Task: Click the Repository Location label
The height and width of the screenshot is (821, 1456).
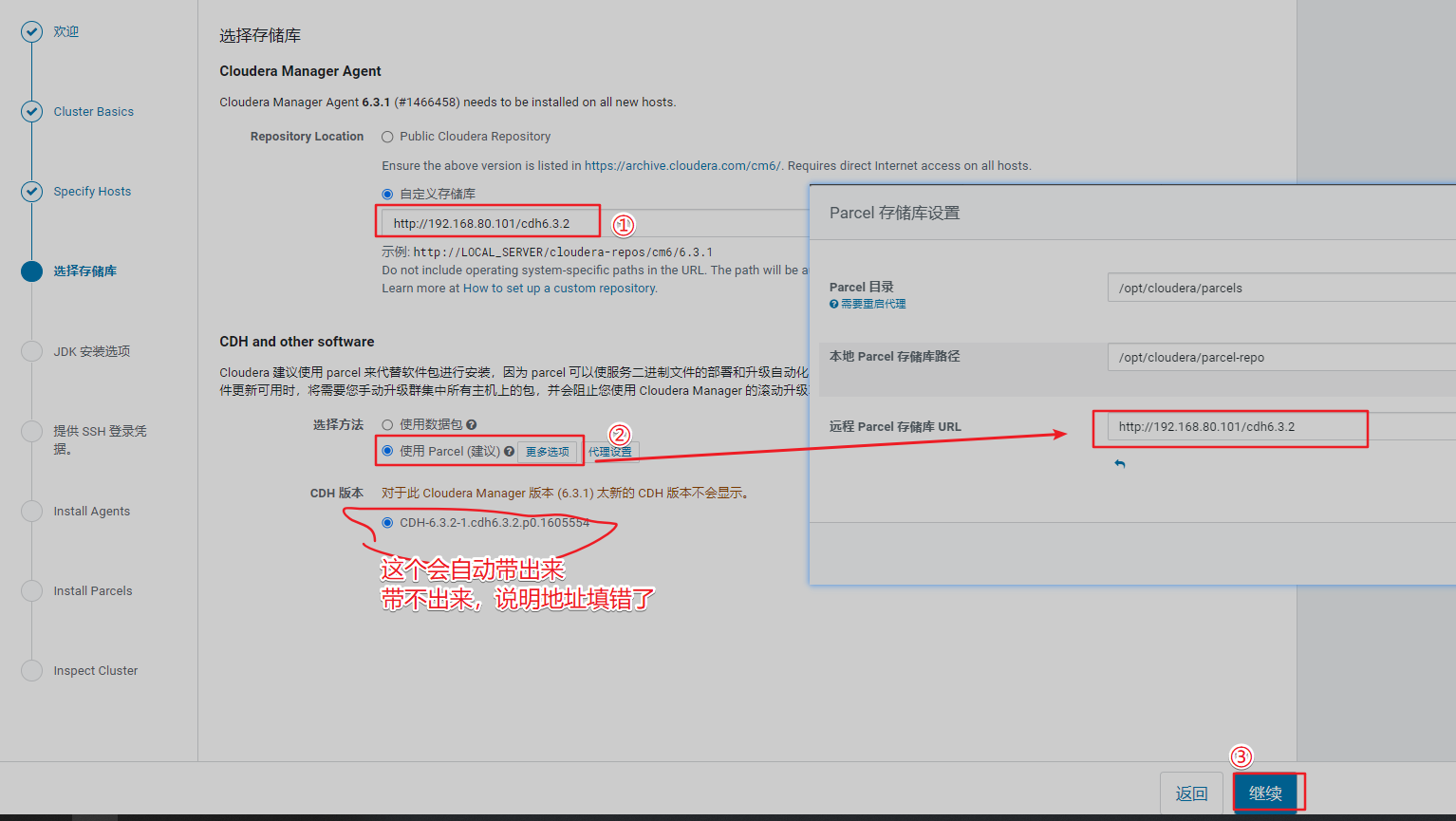Action: point(307,137)
